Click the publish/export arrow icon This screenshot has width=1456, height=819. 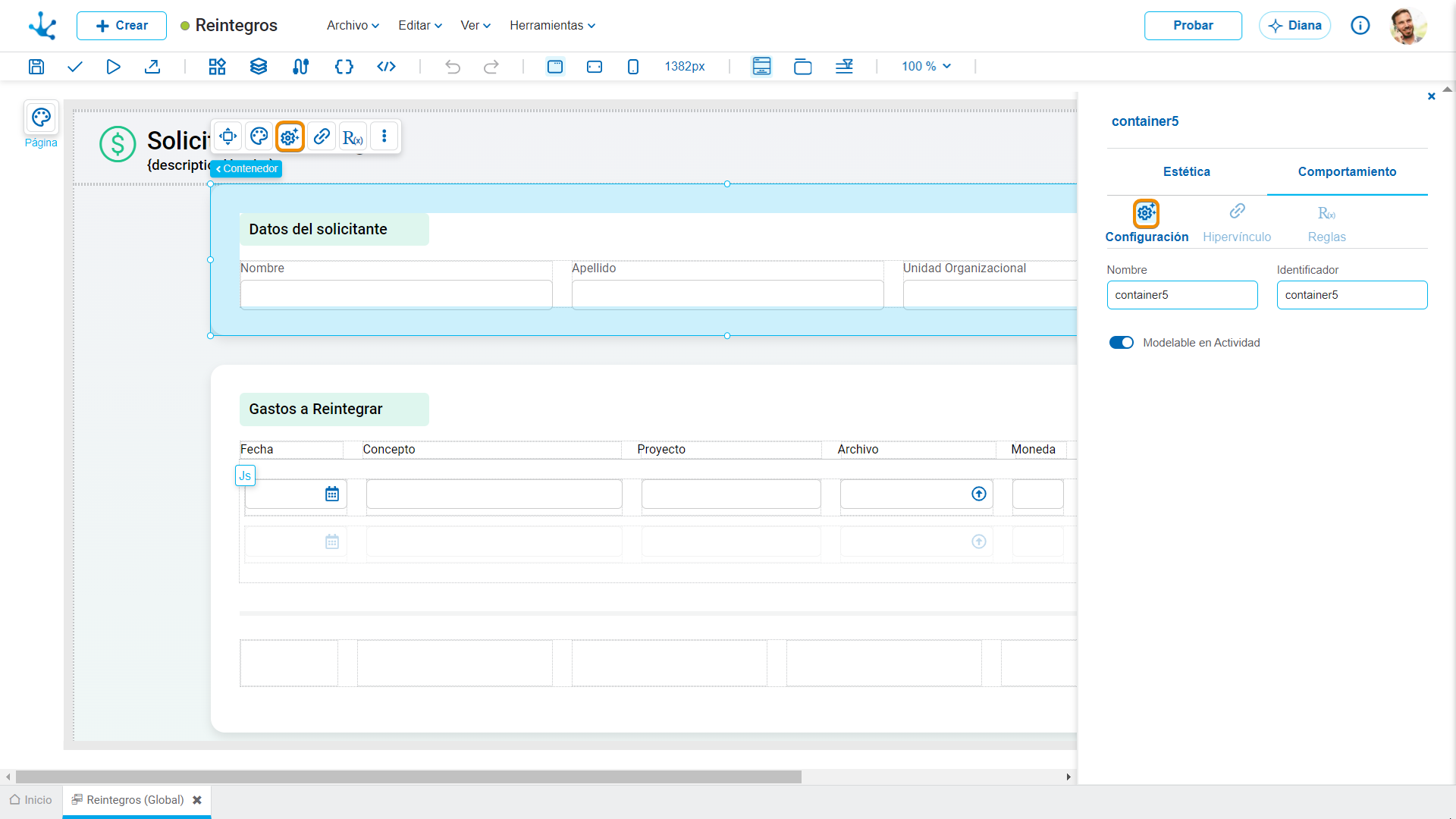point(152,67)
